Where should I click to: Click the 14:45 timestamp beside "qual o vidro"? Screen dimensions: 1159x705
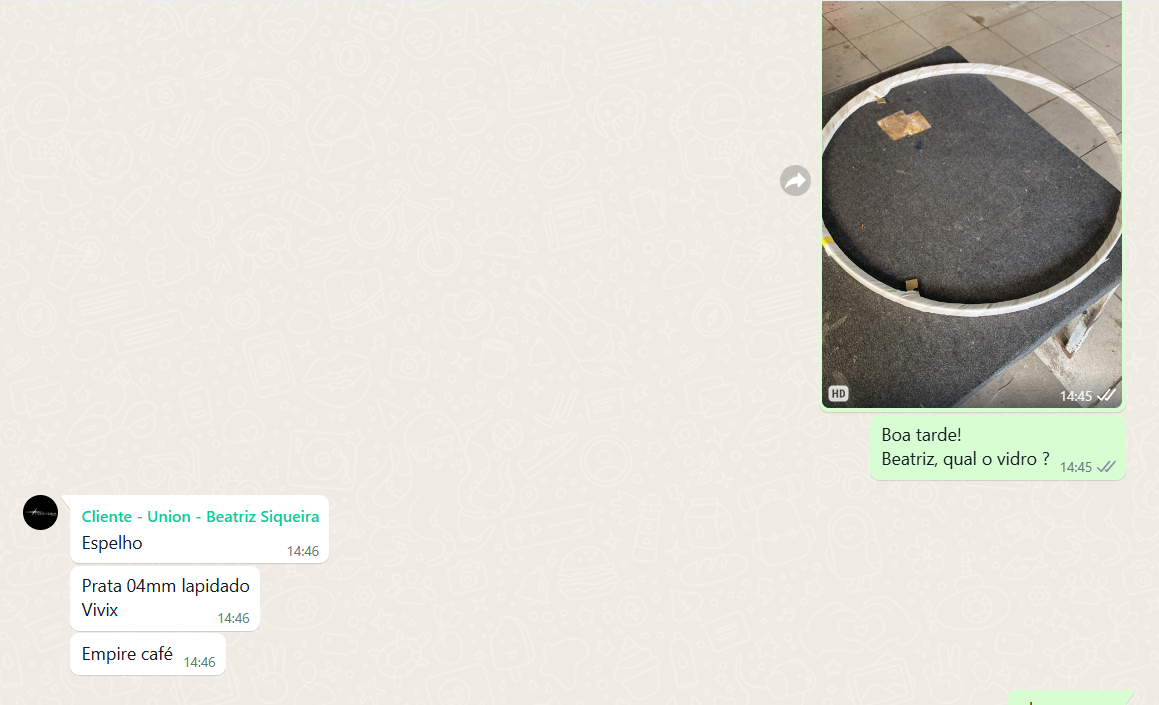coord(1075,468)
